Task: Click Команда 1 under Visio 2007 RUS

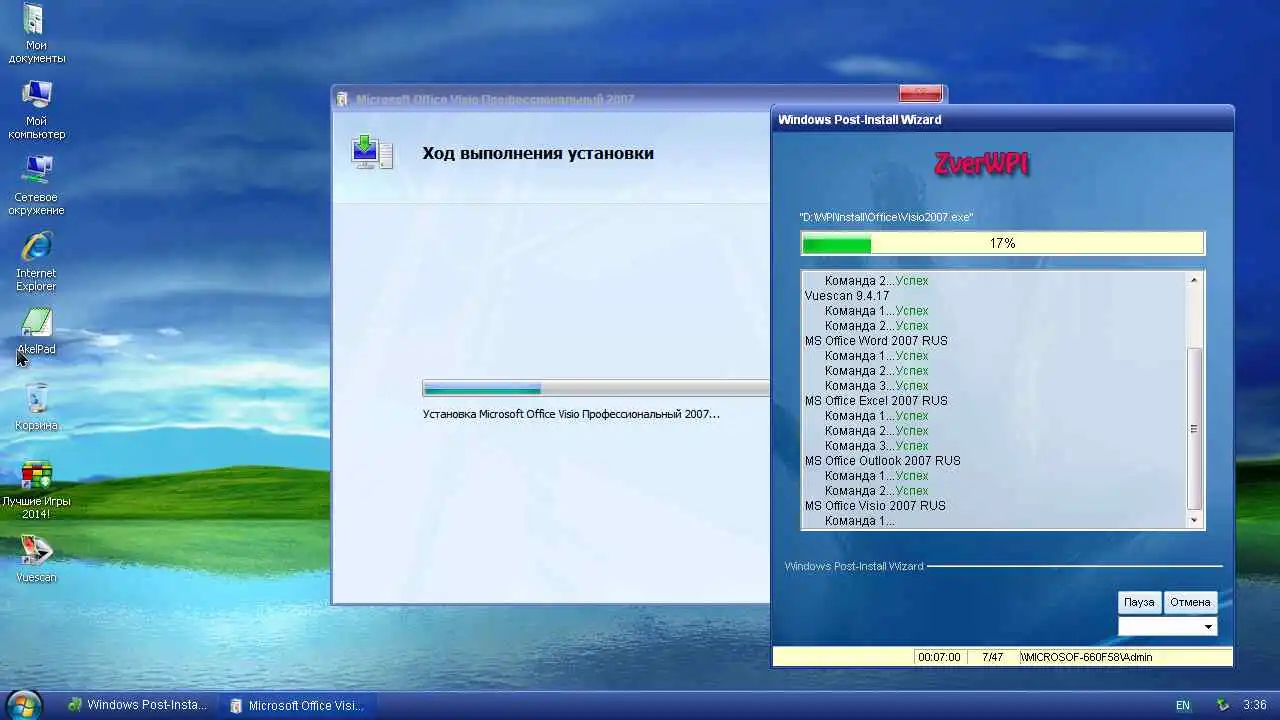Action: (x=860, y=521)
